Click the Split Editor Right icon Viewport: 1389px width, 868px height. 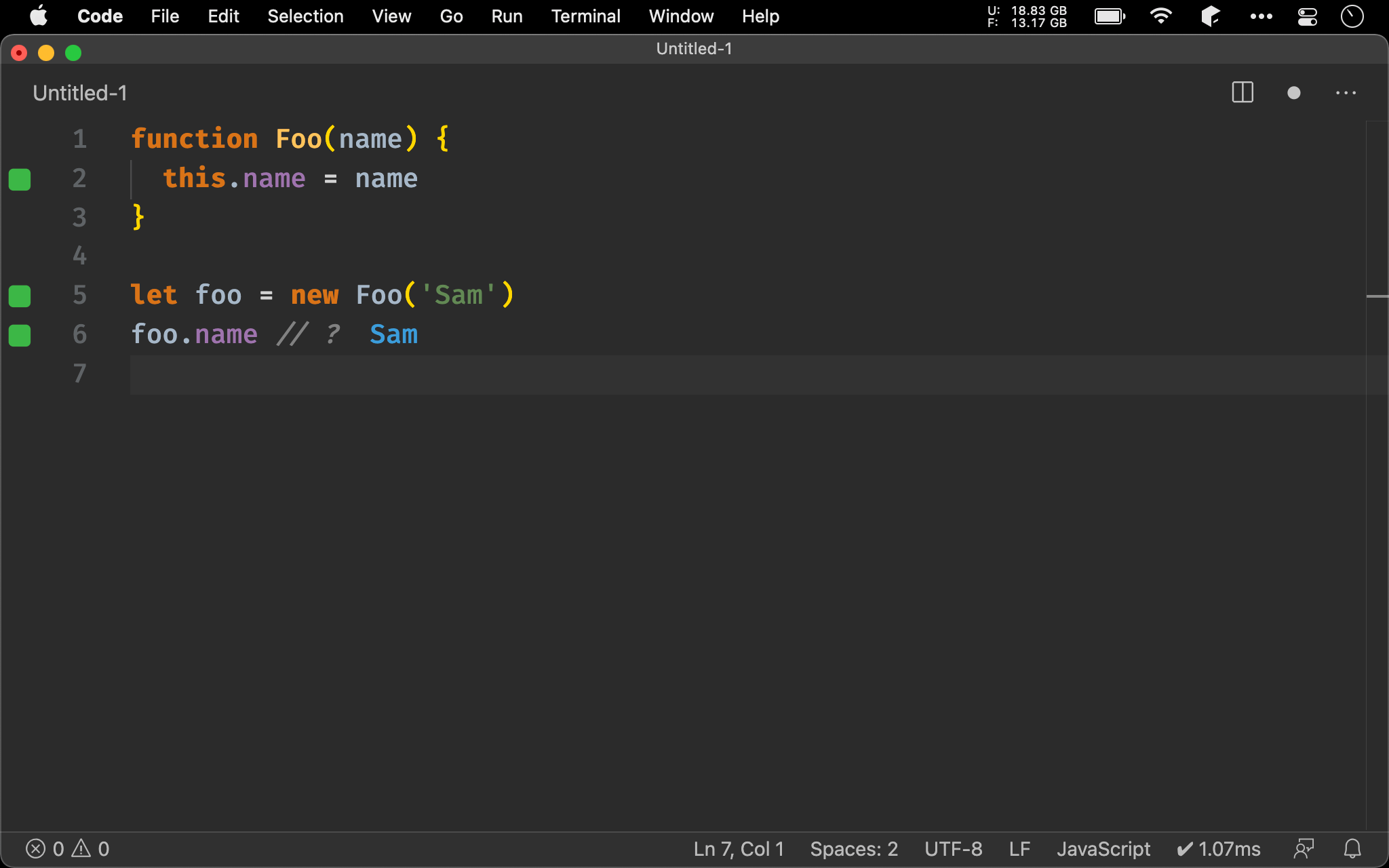tap(1242, 93)
